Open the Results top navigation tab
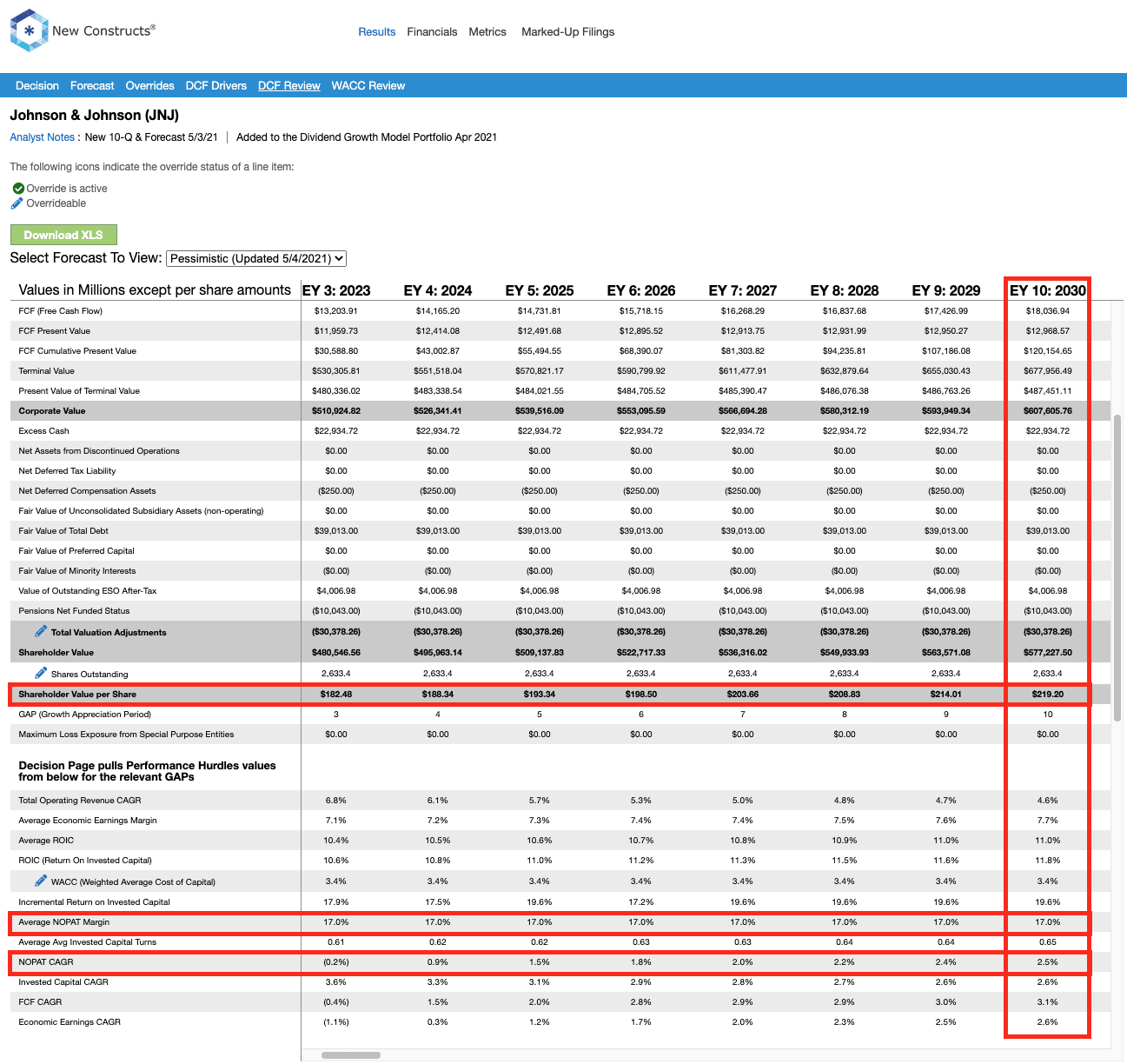 tap(377, 31)
